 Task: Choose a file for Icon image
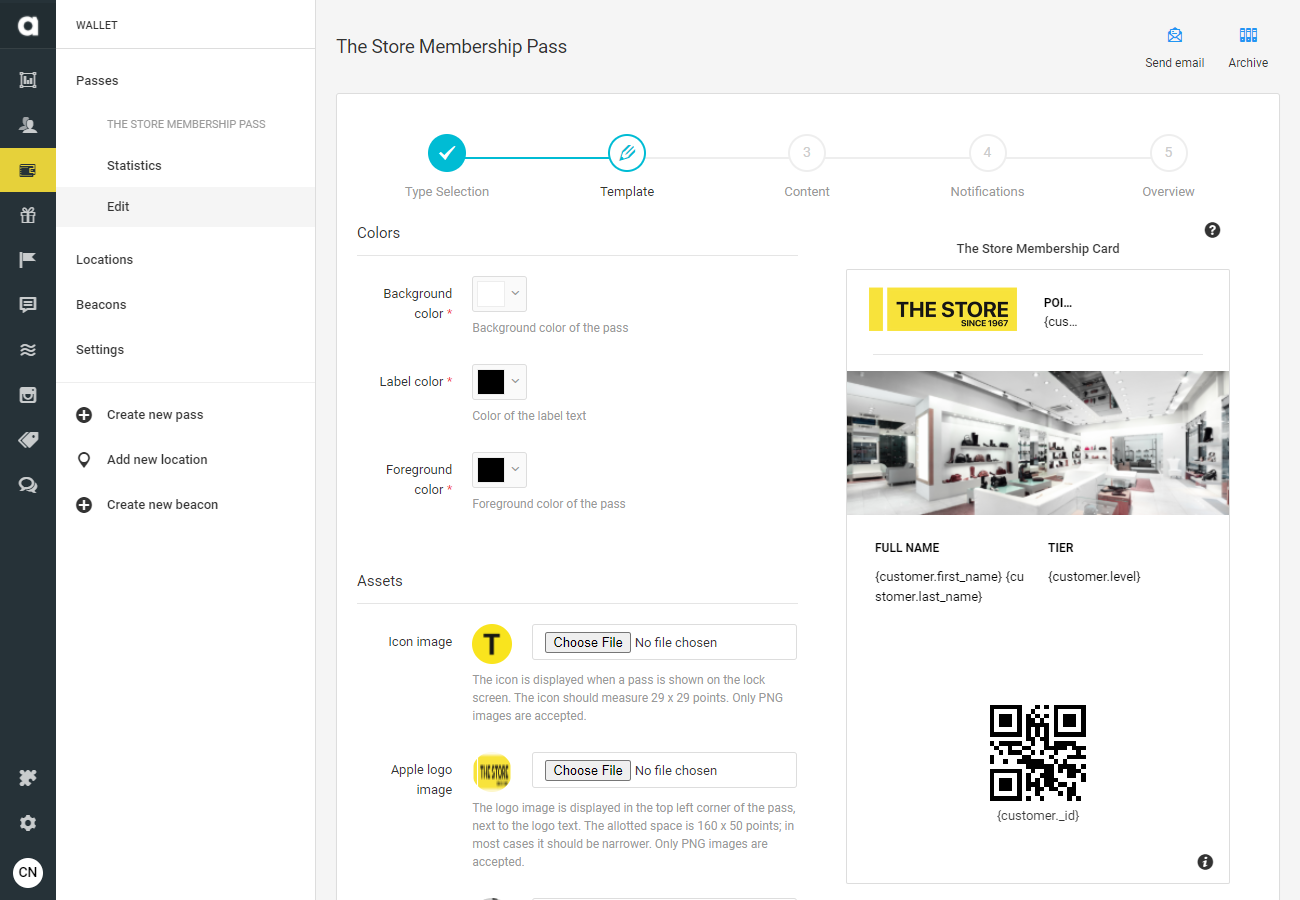pyautogui.click(x=588, y=642)
